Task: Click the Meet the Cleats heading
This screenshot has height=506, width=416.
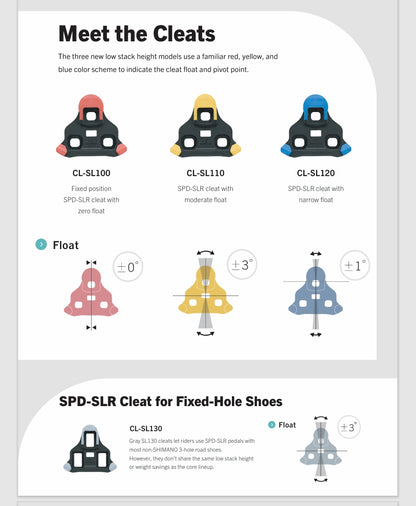Action: point(137,34)
